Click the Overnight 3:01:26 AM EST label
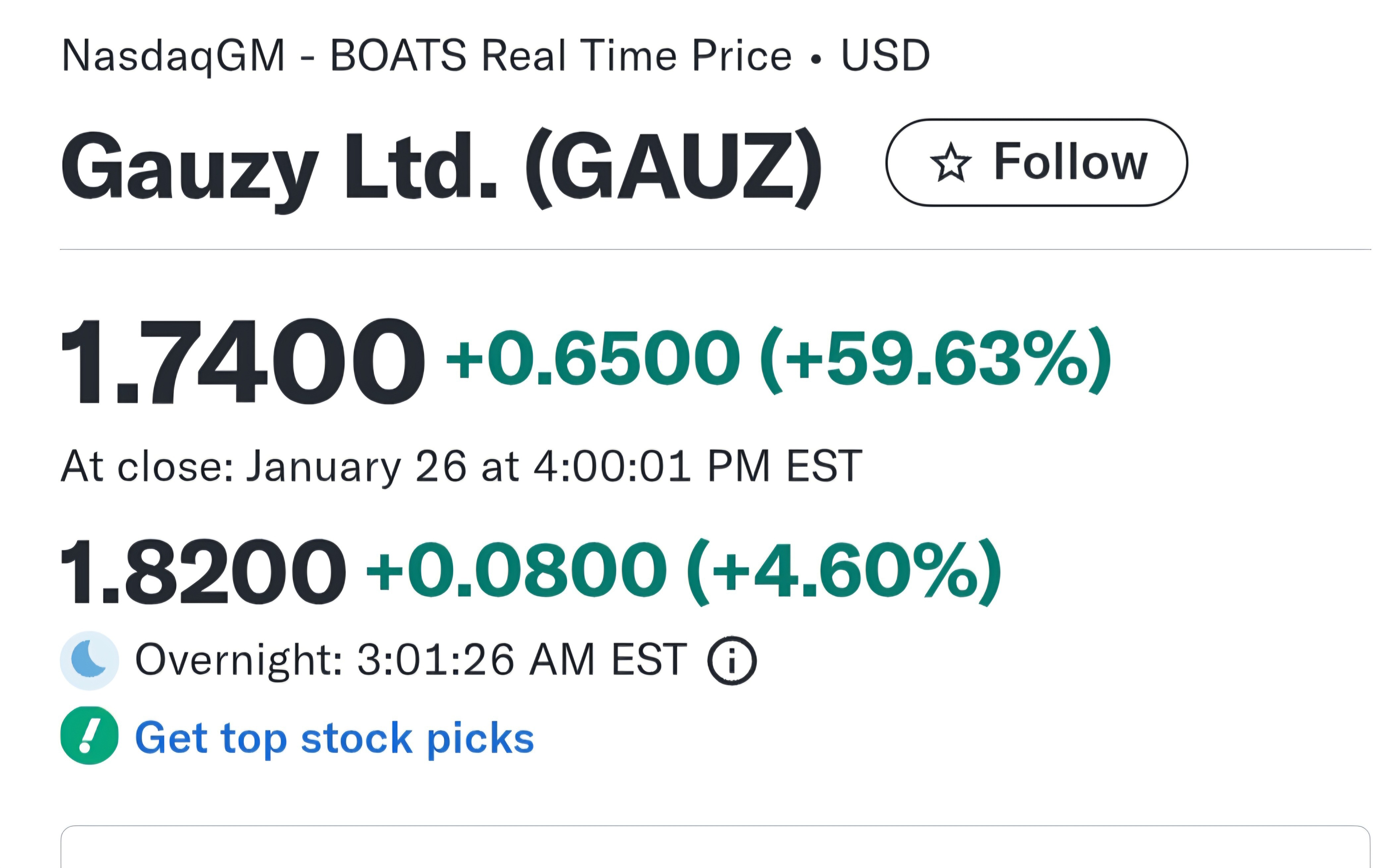Screen dimensions: 1391x868 pos(411,660)
